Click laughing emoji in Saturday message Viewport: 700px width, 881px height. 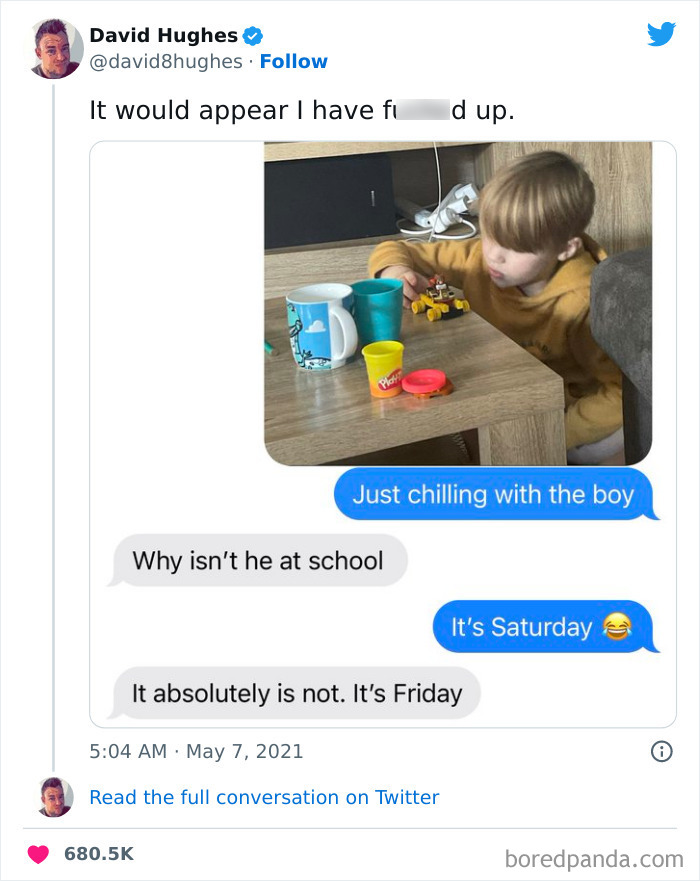click(617, 627)
